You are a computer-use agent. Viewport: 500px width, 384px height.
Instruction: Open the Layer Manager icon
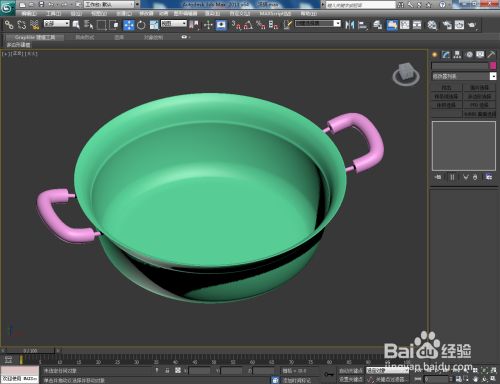click(377, 25)
